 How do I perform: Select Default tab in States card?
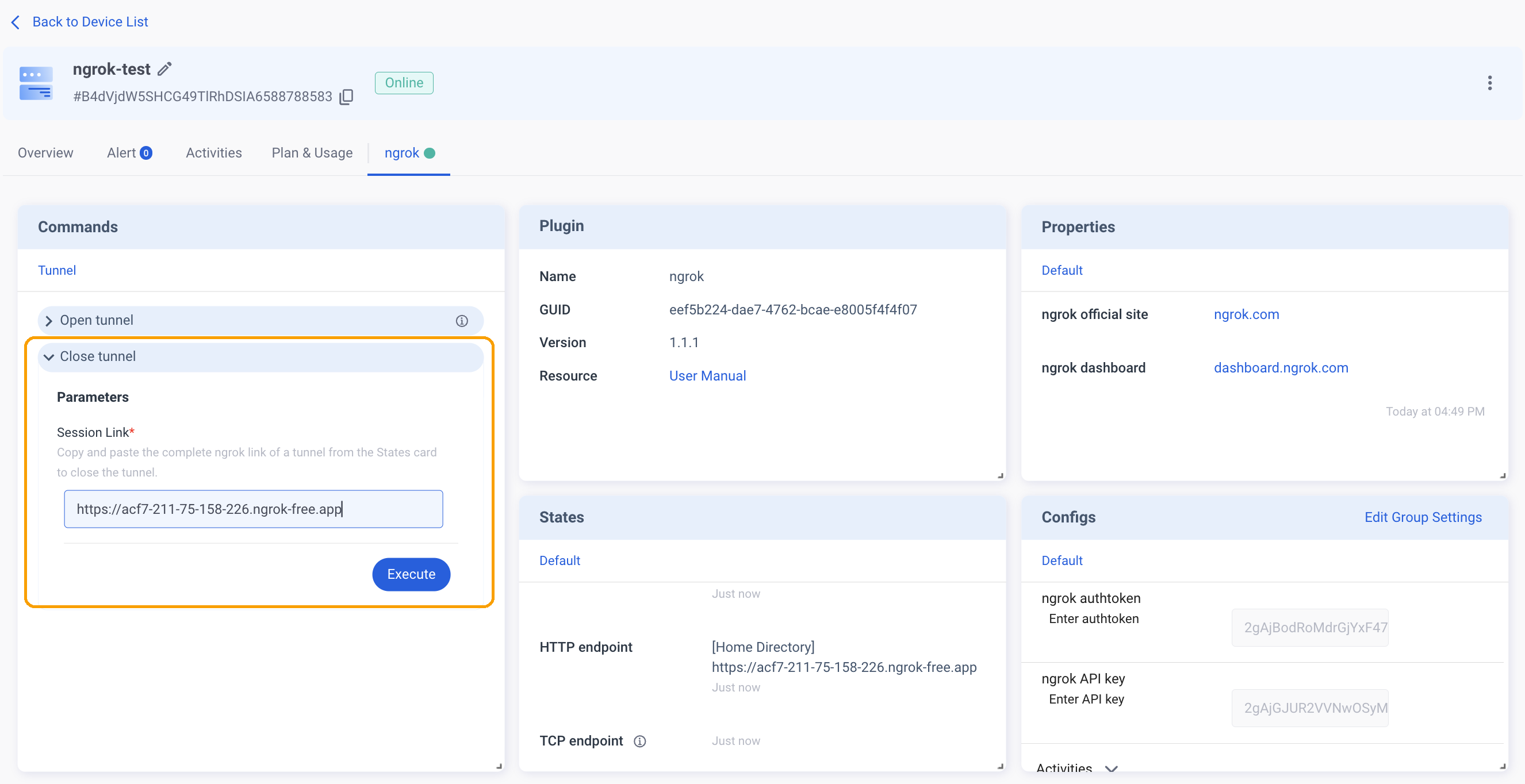(x=560, y=560)
